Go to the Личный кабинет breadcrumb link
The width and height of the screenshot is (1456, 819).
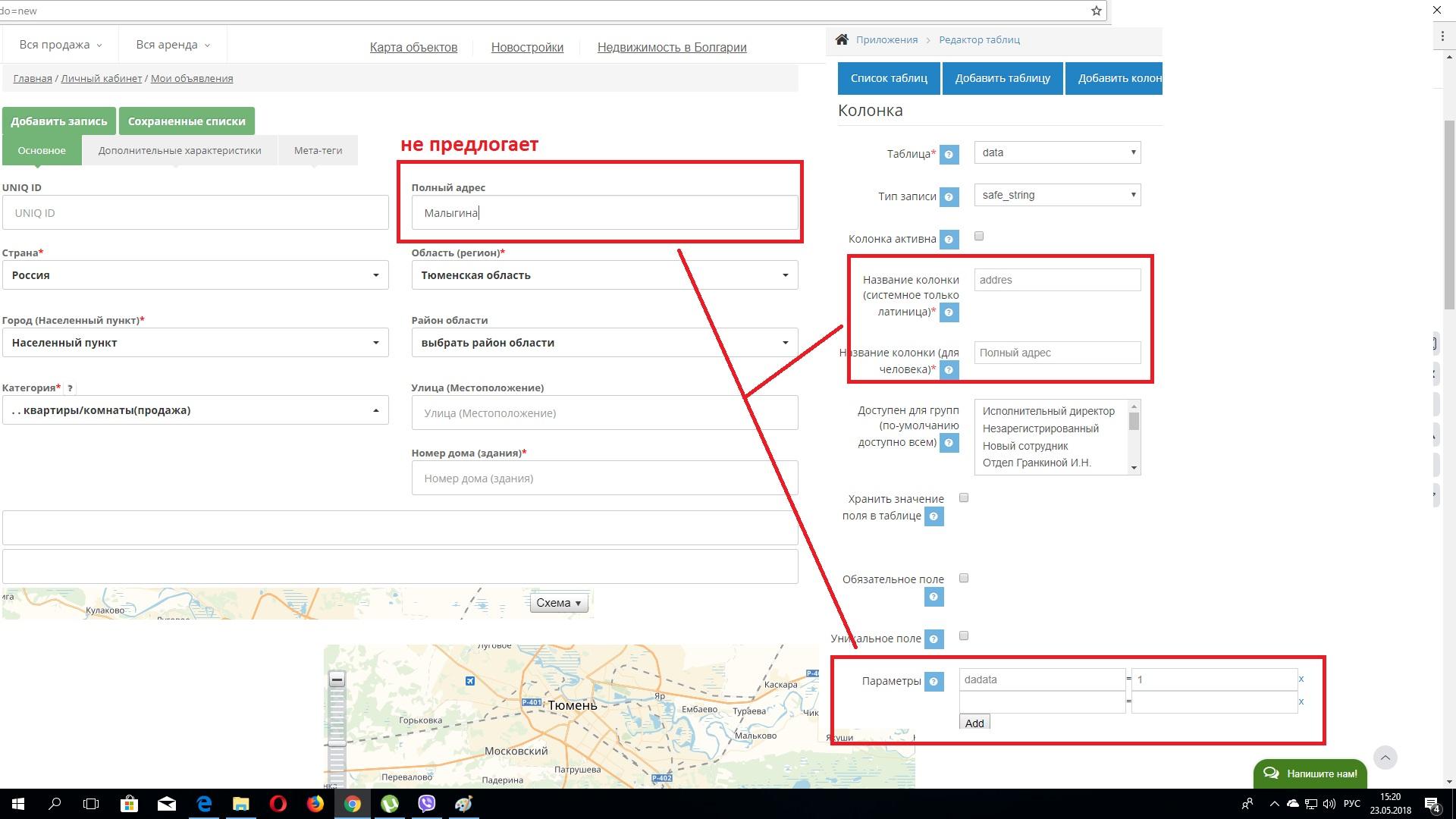click(102, 78)
